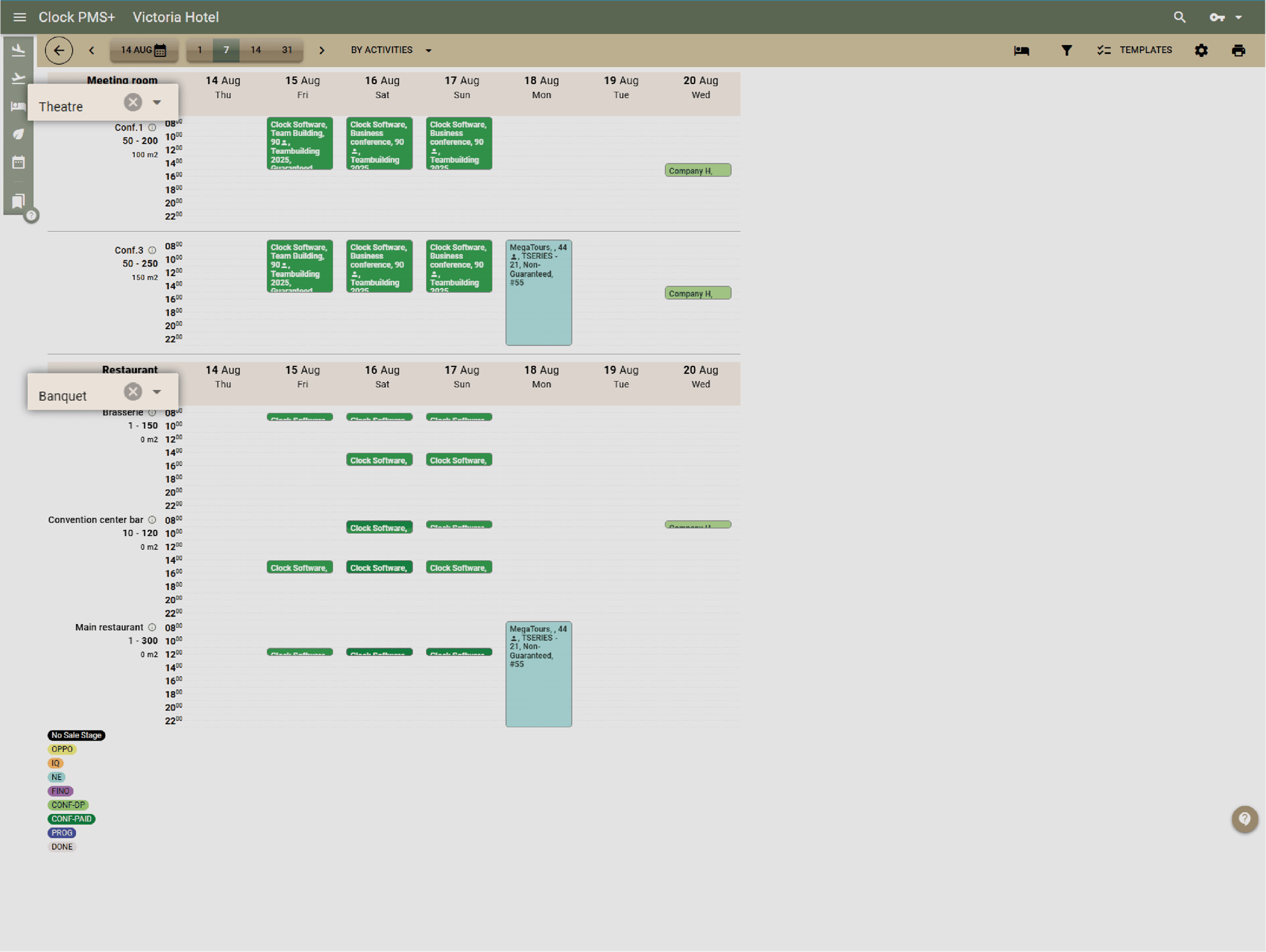Click the bookmark icon at sidebar bottom
Image resolution: width=1266 pixels, height=952 pixels.
click(x=18, y=201)
